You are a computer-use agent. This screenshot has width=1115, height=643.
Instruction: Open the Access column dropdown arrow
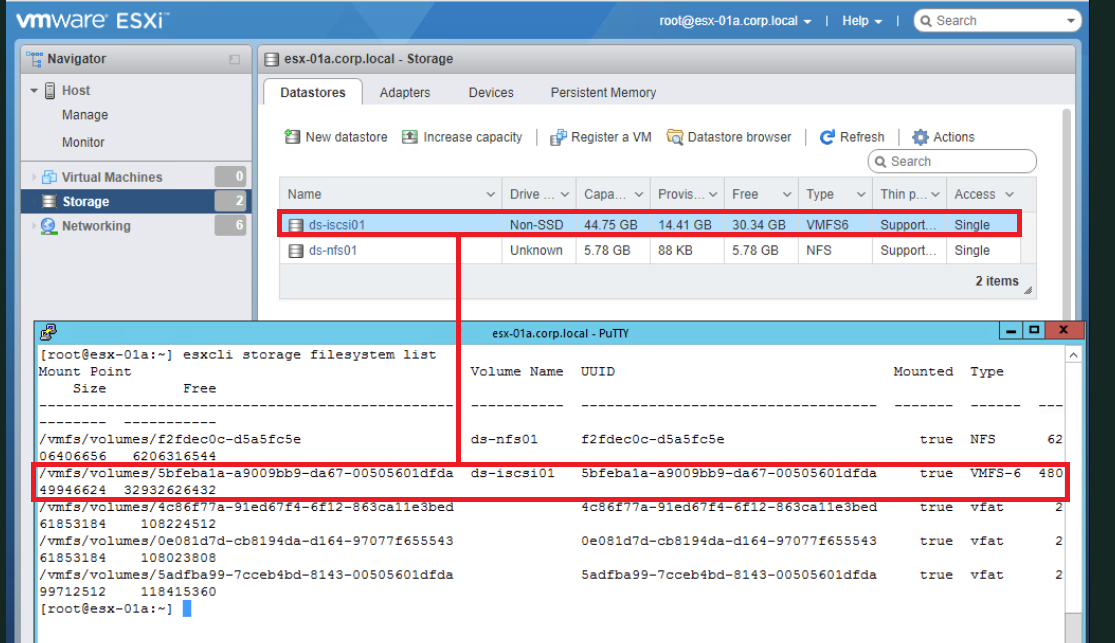[x=1009, y=194]
